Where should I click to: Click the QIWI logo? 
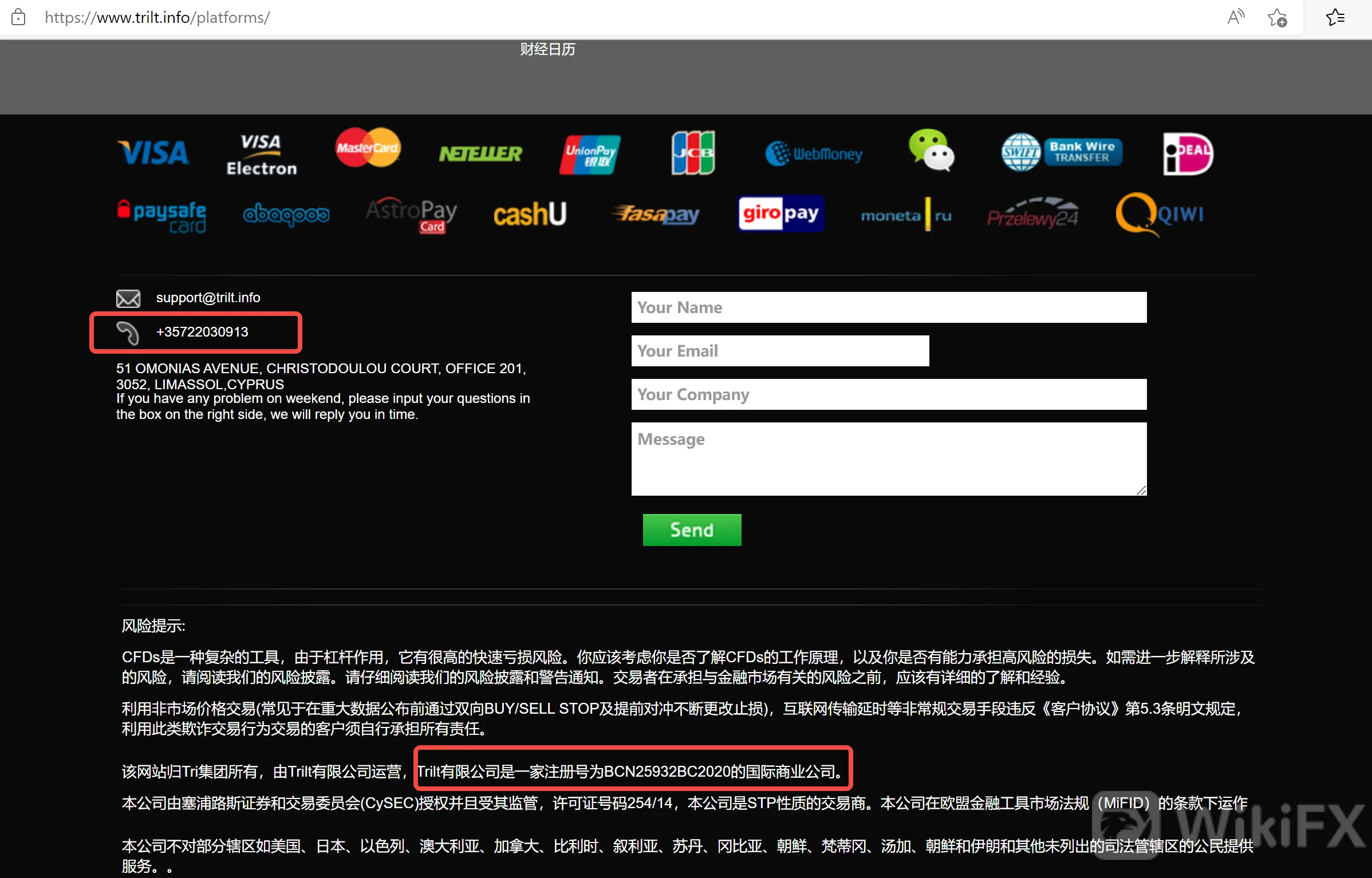pyautogui.click(x=1160, y=215)
